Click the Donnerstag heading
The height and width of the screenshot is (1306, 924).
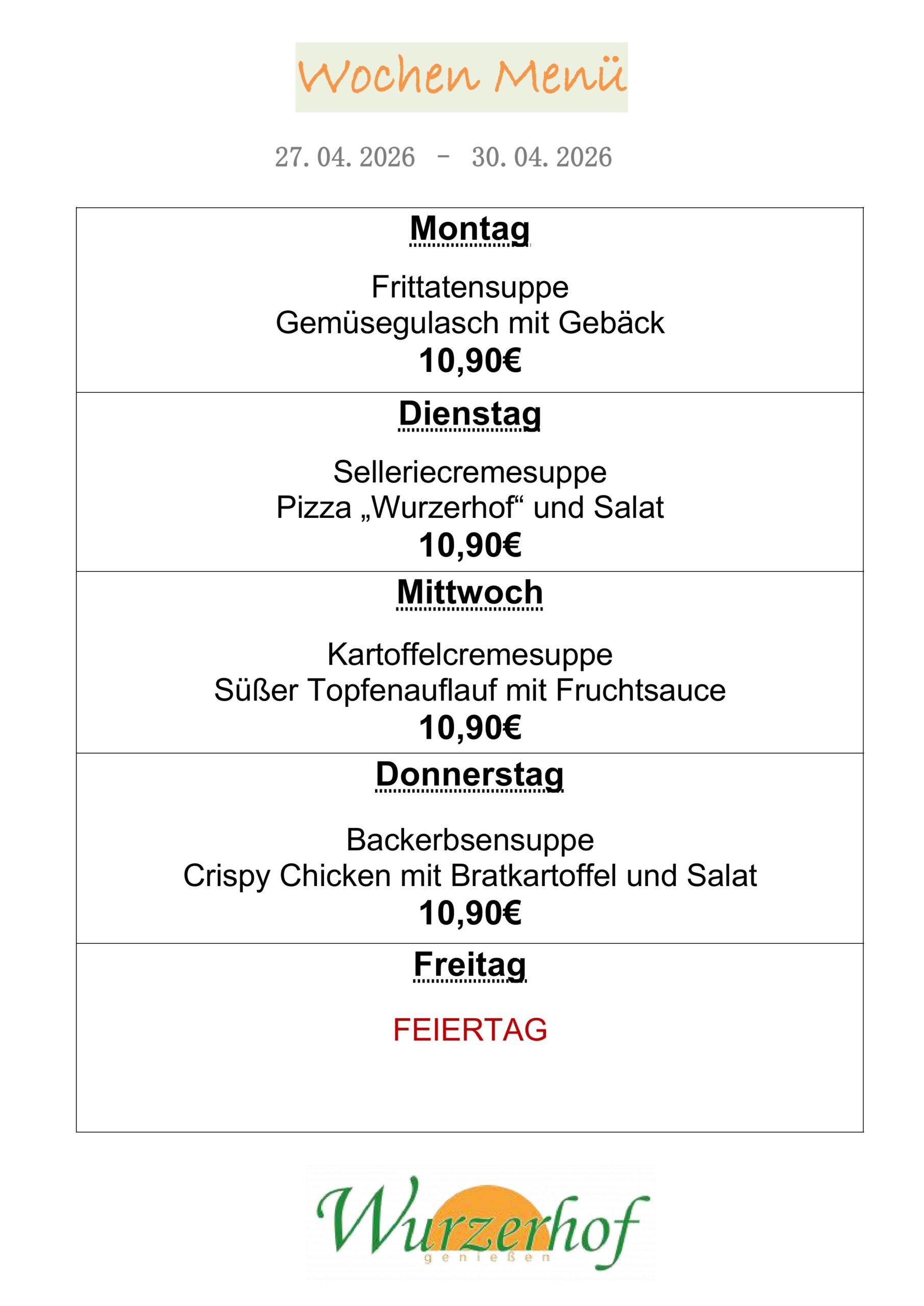click(x=470, y=775)
